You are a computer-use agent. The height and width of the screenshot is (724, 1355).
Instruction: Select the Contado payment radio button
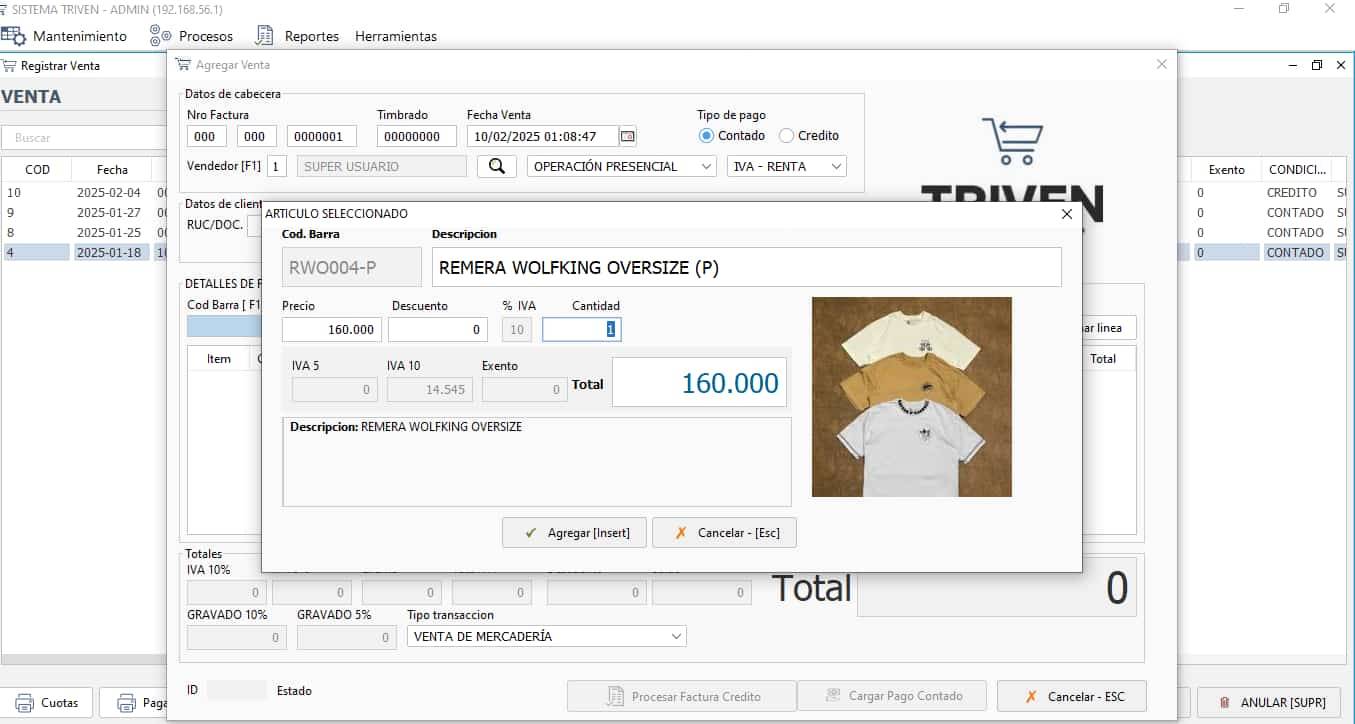click(x=706, y=136)
